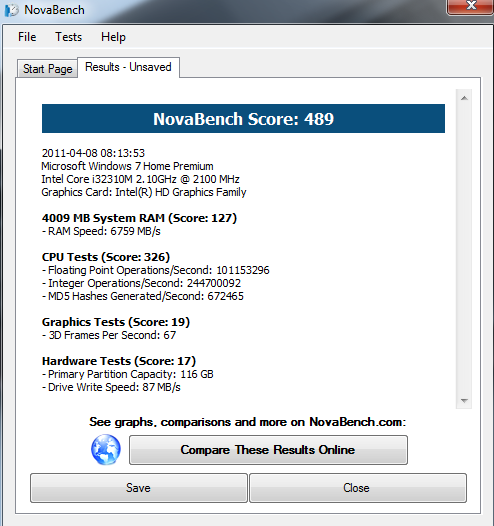The image size is (494, 526).
Task: Click the 4009 MB System RAM heading
Action: [x=140, y=218]
